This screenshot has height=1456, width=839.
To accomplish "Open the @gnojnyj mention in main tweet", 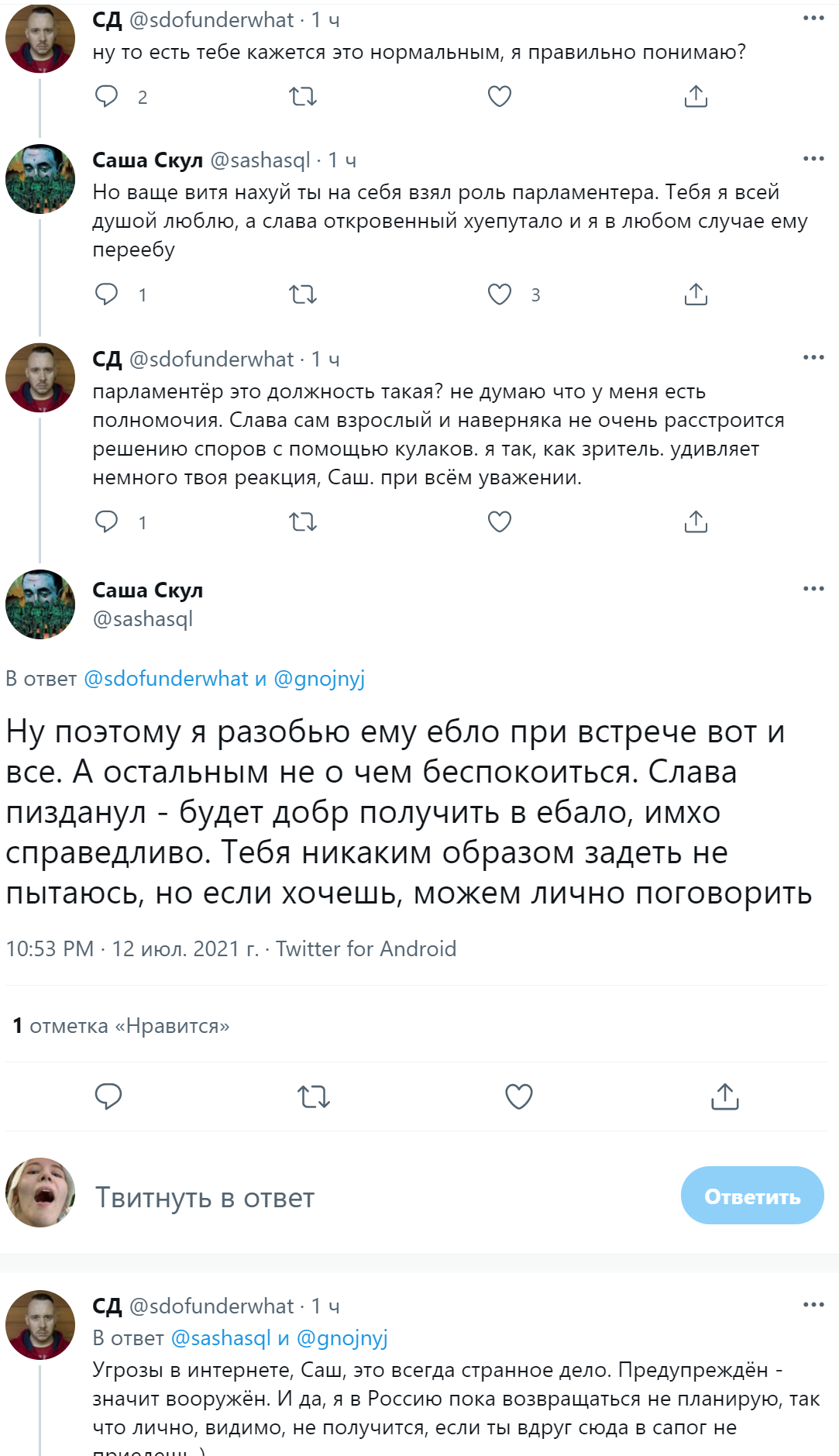I will (x=319, y=679).
